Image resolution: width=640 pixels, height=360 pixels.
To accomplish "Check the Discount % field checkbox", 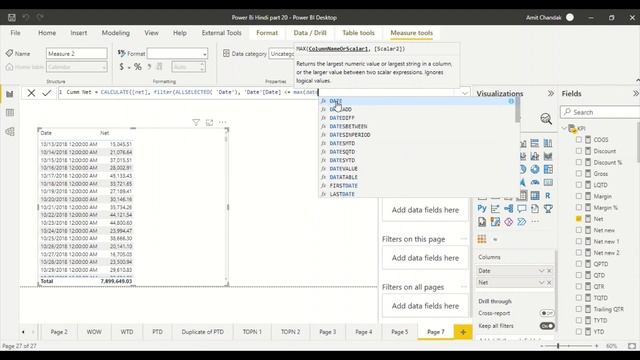I will [x=579, y=162].
